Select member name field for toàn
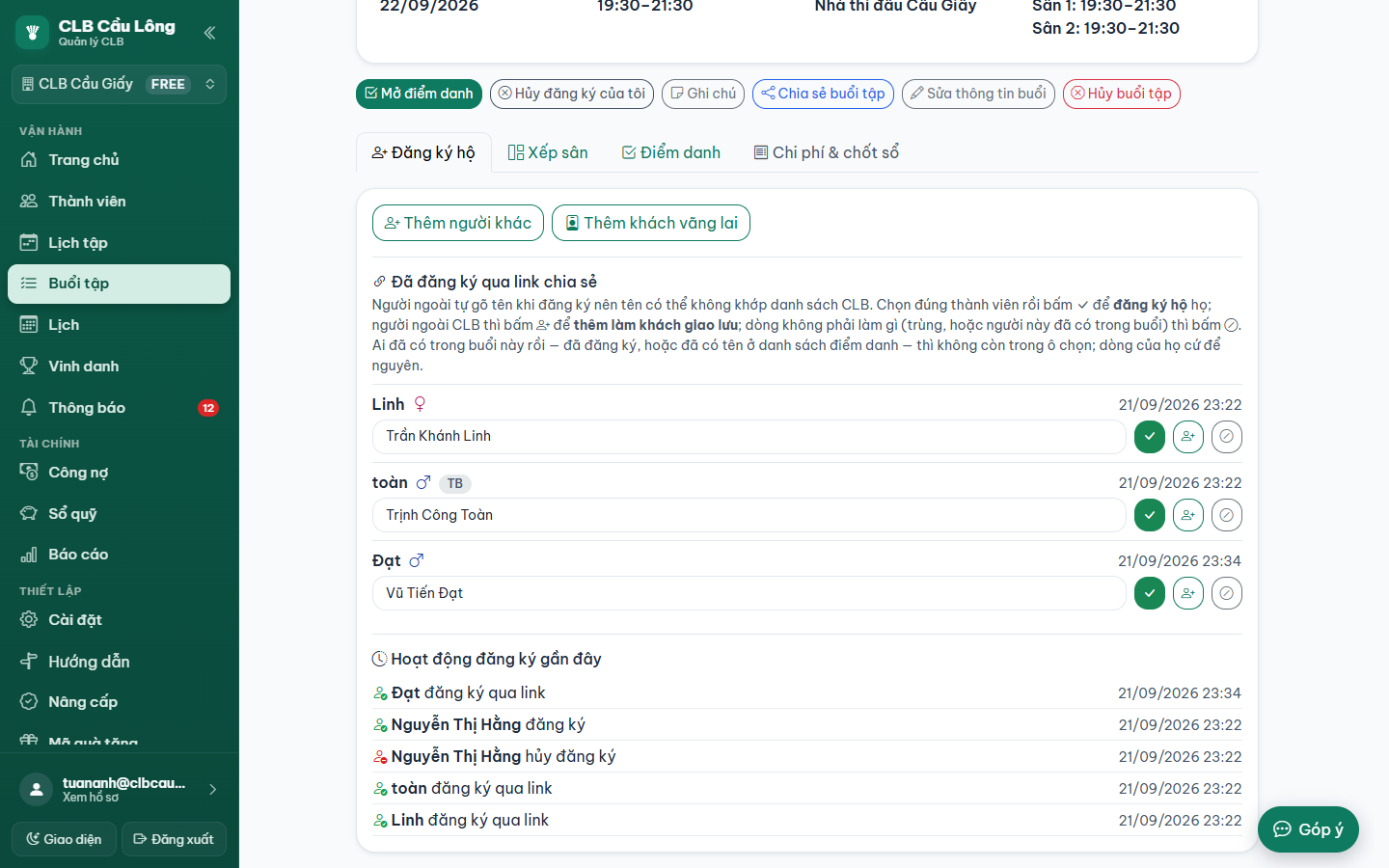This screenshot has width=1389, height=868. (749, 515)
